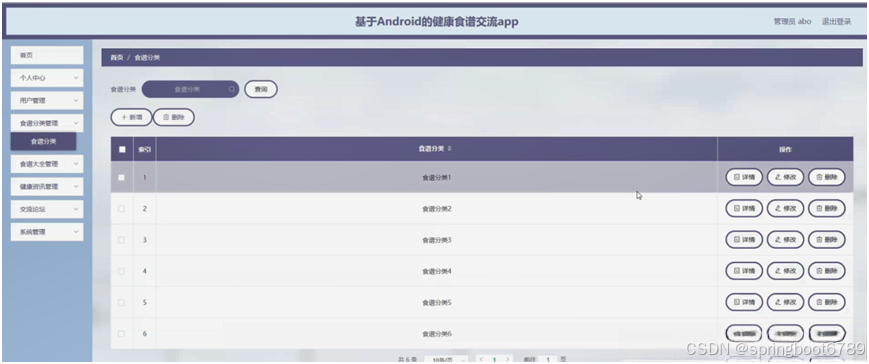
Task: Click the app title 基于Android的健康食谱交流app
Action: coord(437,22)
